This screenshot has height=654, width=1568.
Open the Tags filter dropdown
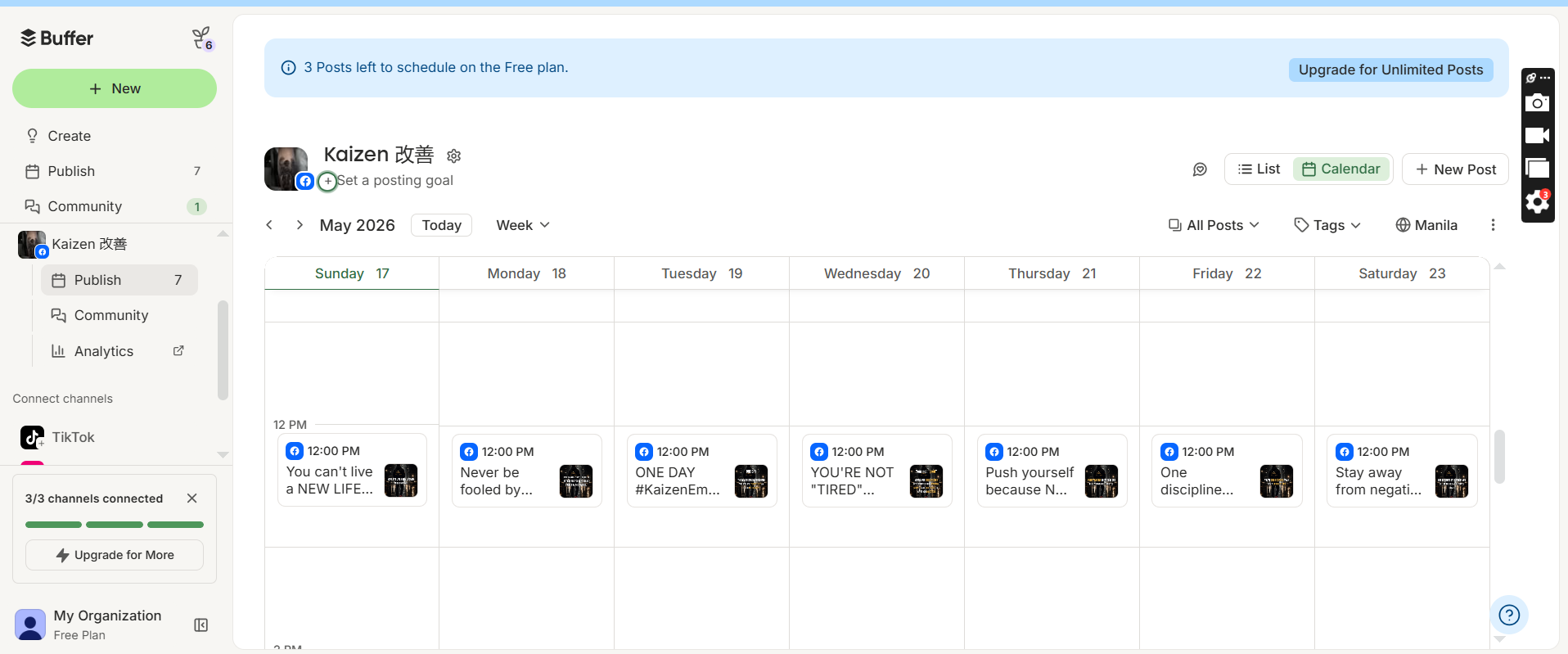[1327, 225]
